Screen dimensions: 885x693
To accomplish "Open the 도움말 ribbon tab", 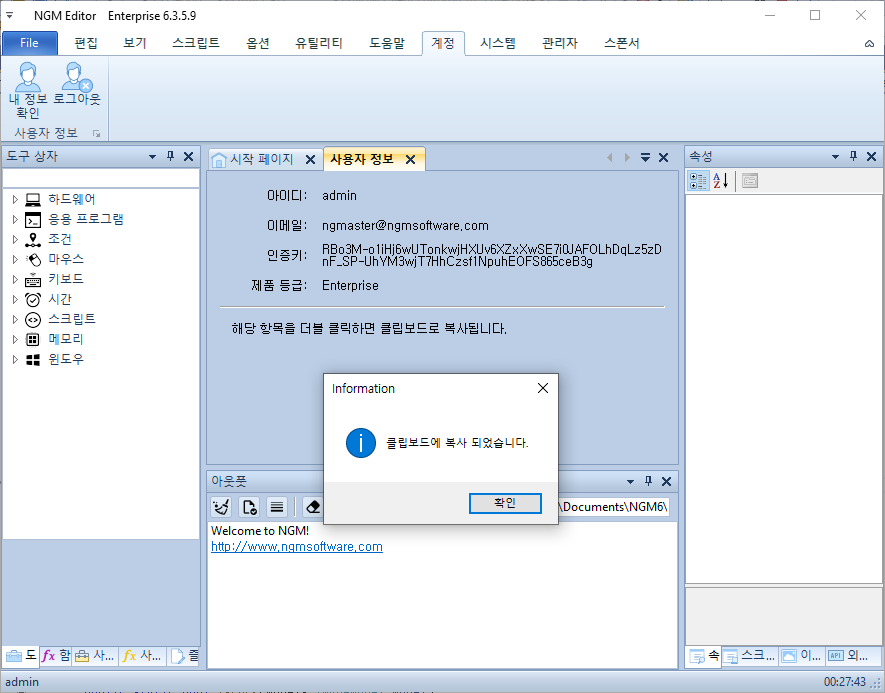I will tap(387, 43).
